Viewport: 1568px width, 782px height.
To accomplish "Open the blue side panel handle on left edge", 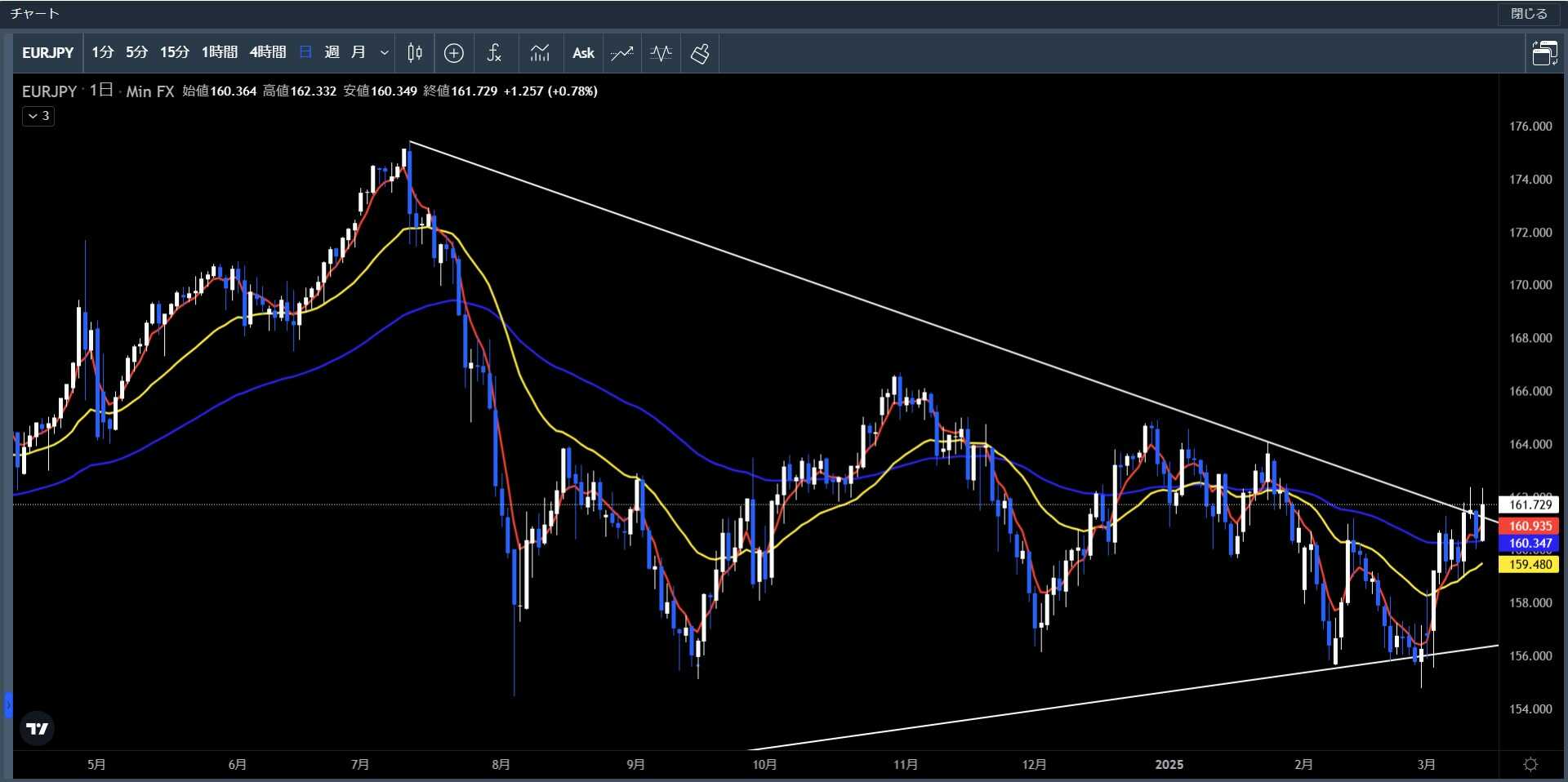I will click(x=8, y=704).
